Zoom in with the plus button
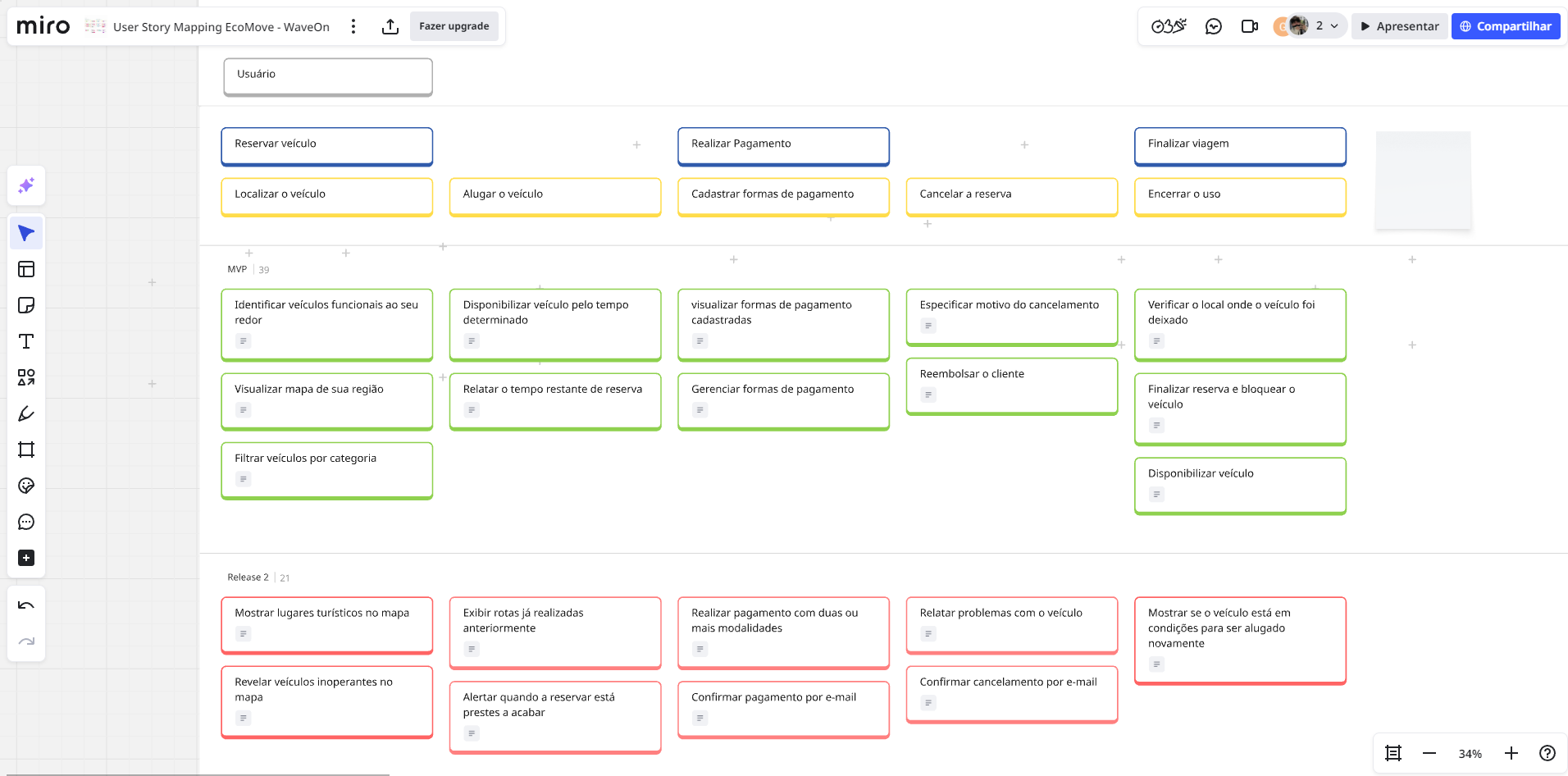This screenshot has height=776, width=1568. pyautogui.click(x=1511, y=753)
